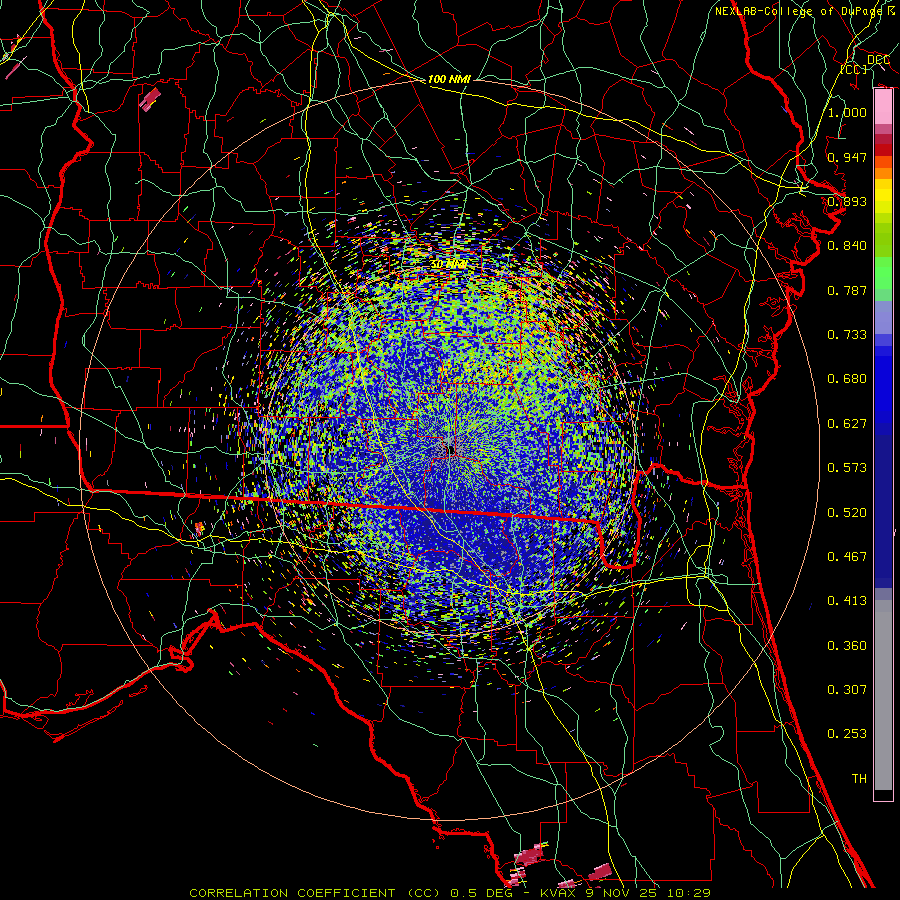Click the "(CC)" label above the scale

[854, 69]
